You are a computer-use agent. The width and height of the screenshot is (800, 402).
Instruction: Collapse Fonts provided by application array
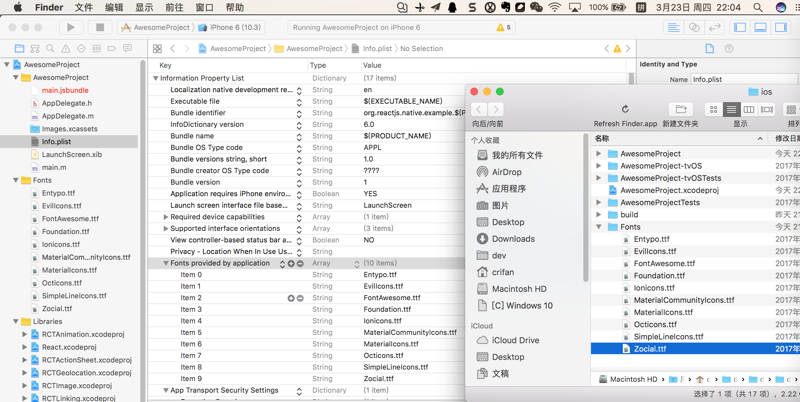[166, 263]
